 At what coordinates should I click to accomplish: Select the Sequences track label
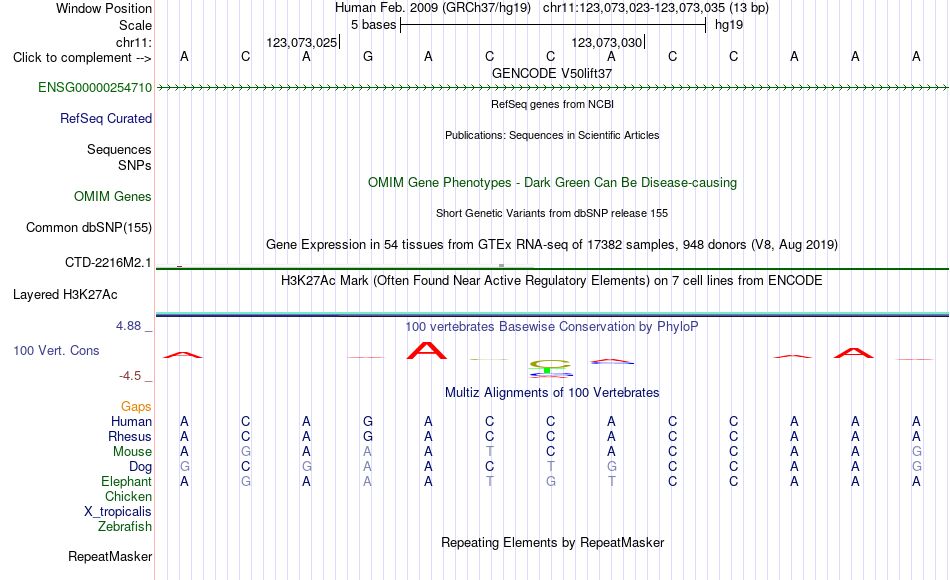(x=119, y=149)
